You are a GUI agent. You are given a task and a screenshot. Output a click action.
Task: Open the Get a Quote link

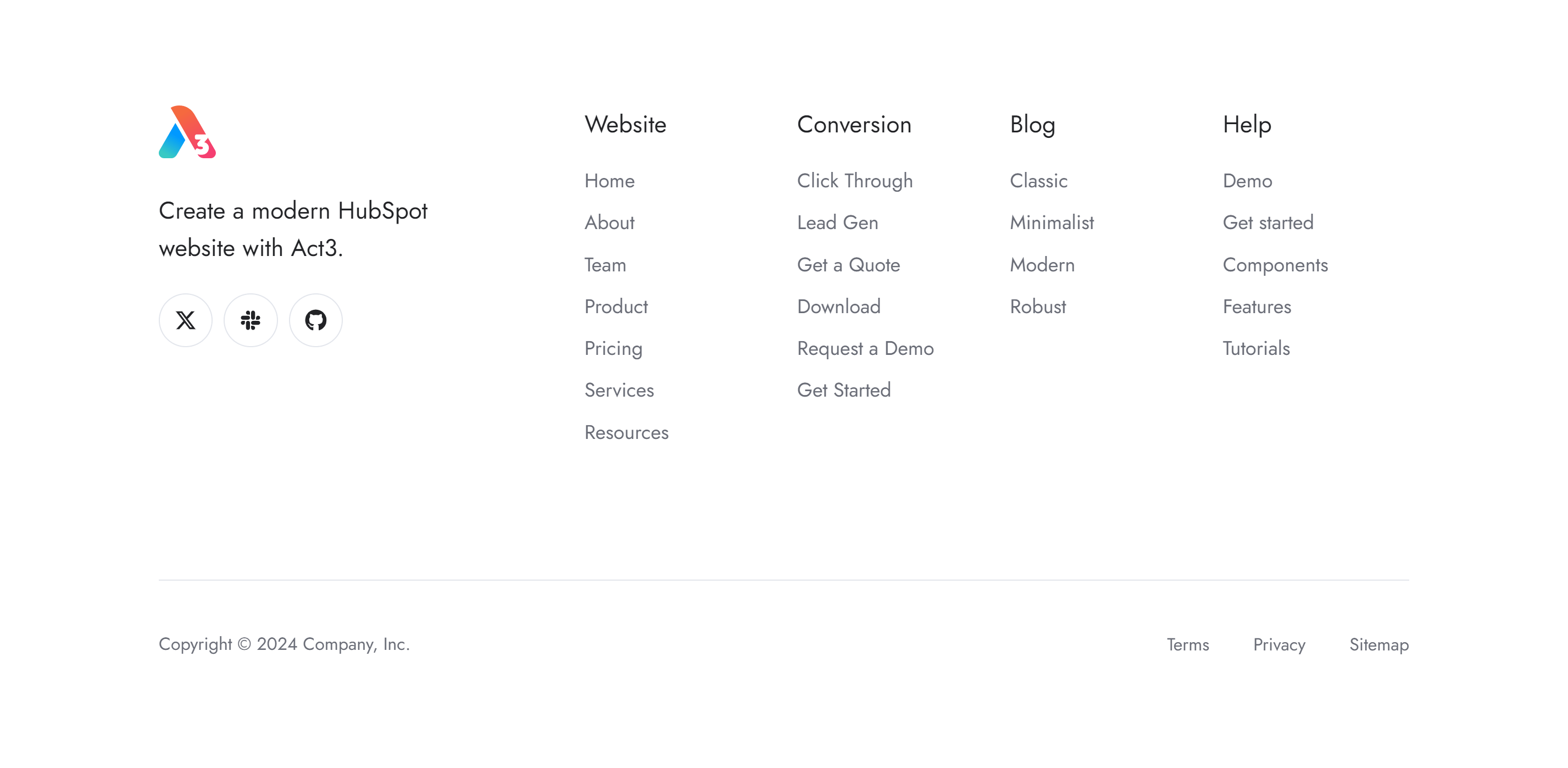coord(848,265)
